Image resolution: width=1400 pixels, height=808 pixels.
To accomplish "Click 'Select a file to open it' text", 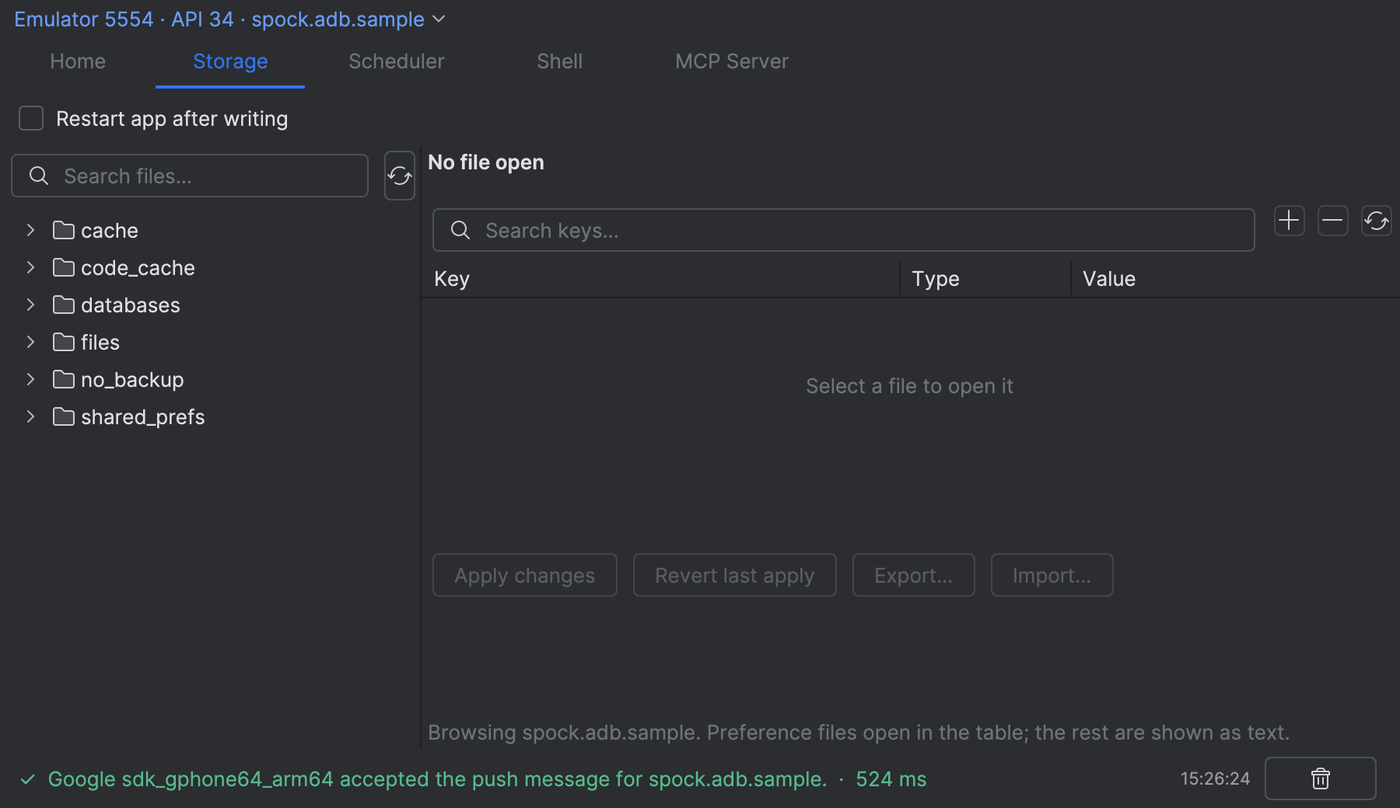I will tap(910, 386).
